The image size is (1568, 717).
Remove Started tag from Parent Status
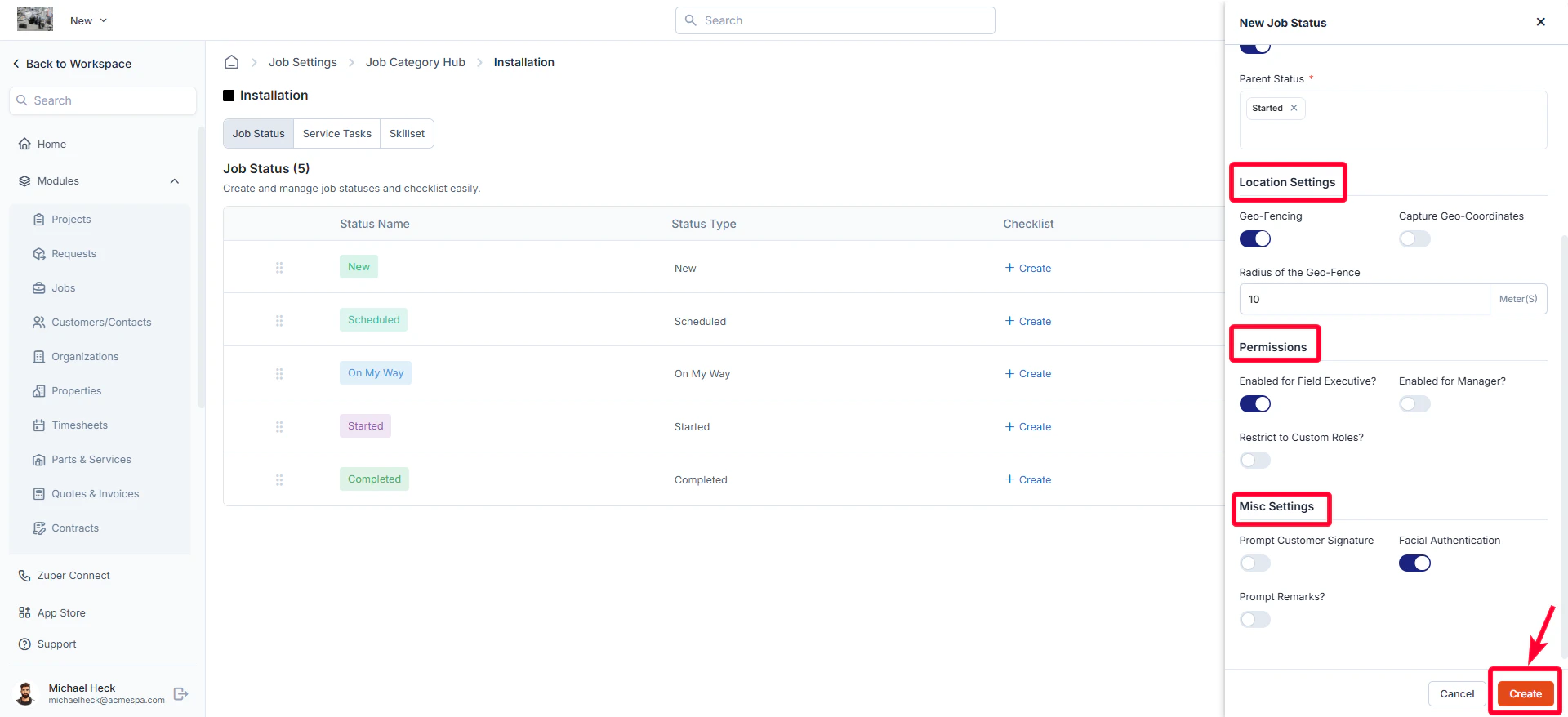pos(1294,108)
